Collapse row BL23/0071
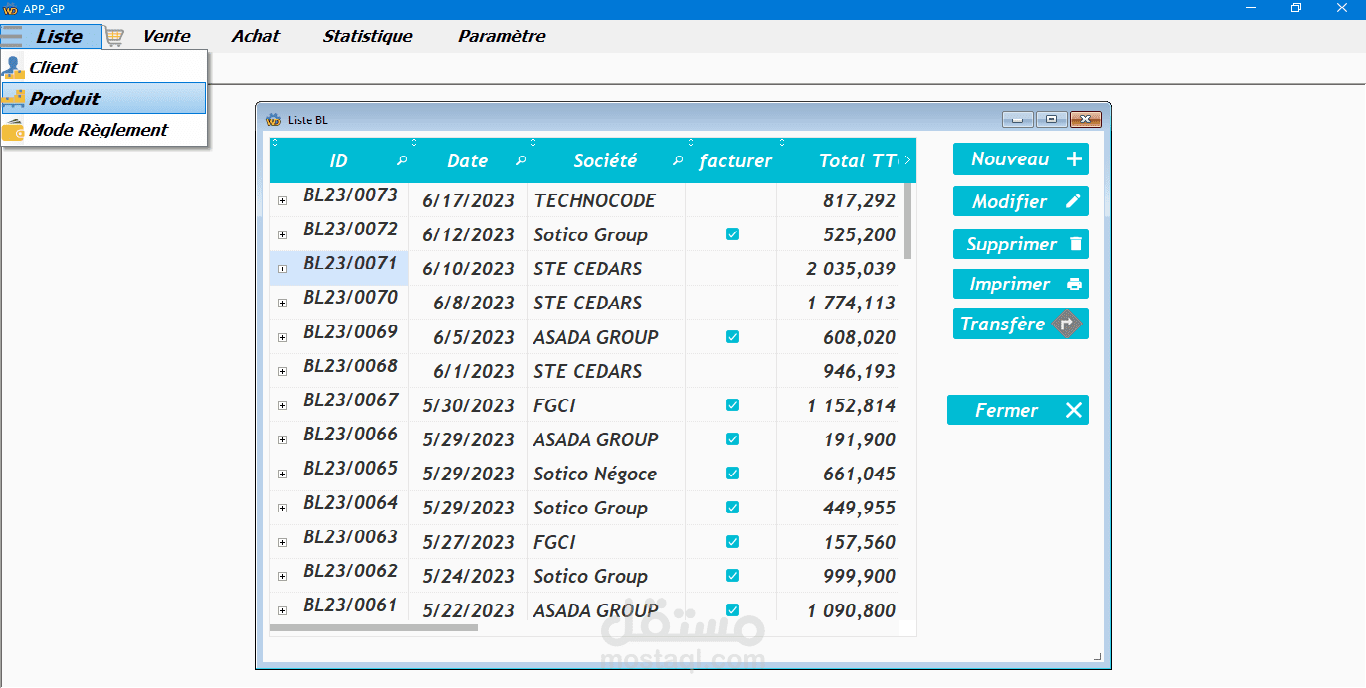This screenshot has width=1366, height=688. point(282,269)
